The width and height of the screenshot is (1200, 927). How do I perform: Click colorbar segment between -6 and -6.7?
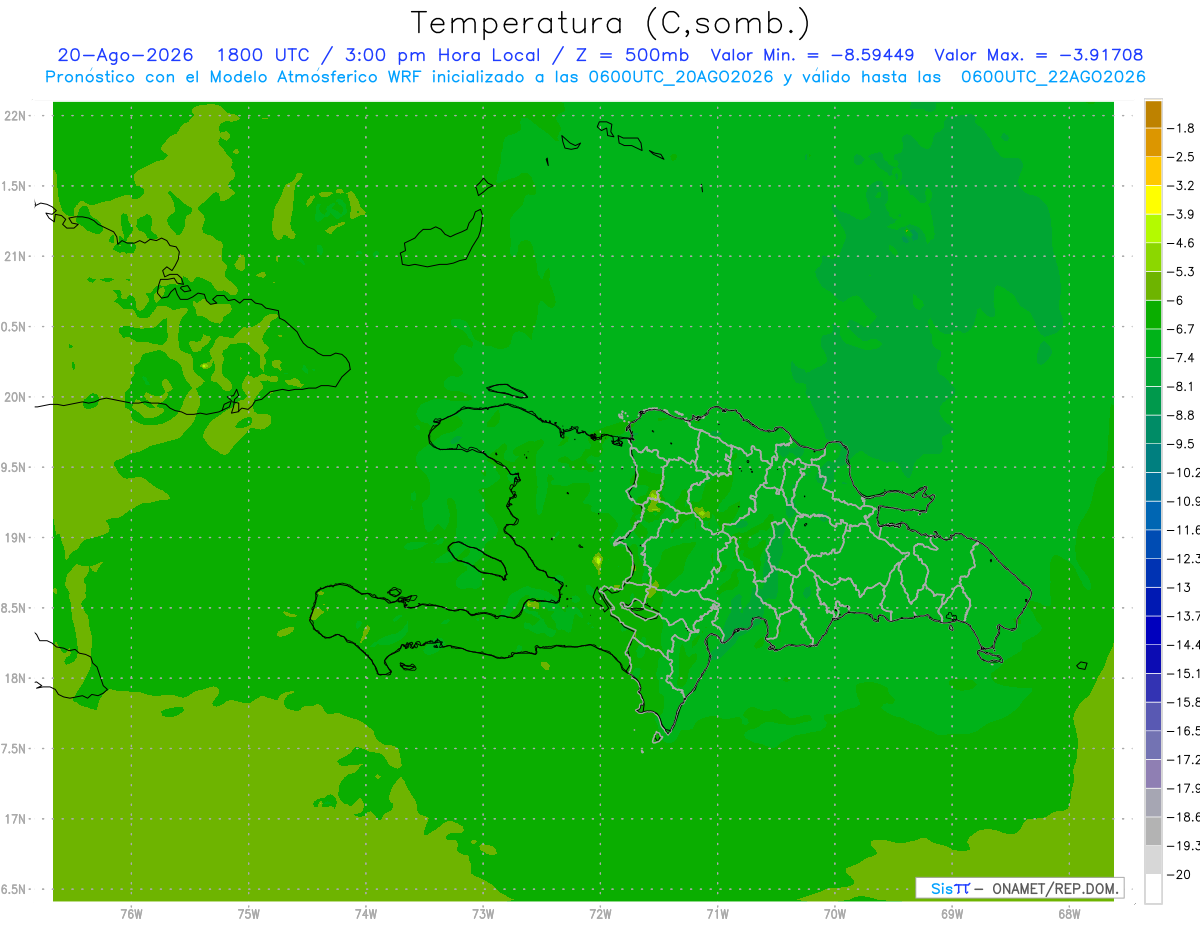(1153, 314)
